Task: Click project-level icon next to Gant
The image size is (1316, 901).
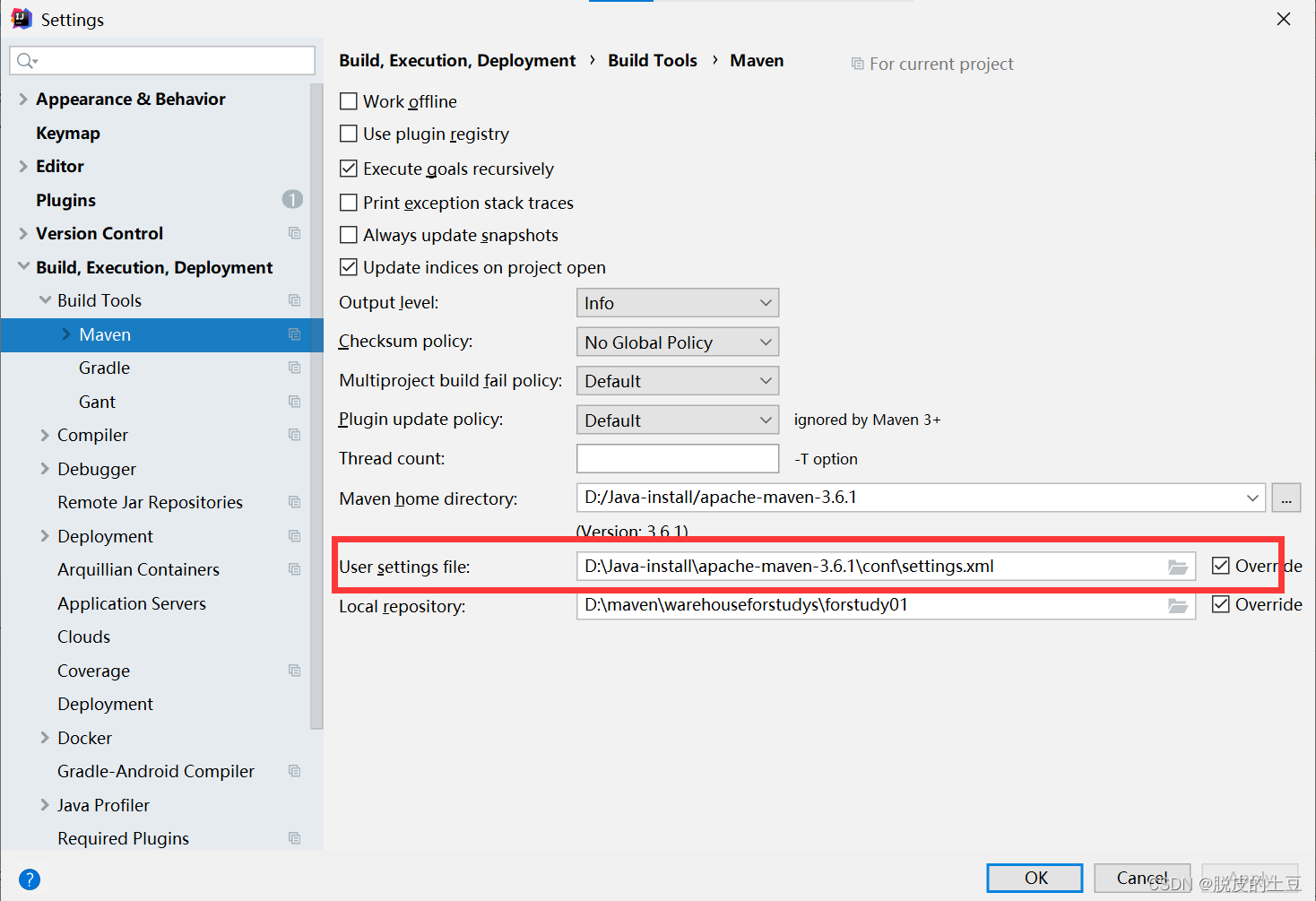Action: tap(294, 402)
